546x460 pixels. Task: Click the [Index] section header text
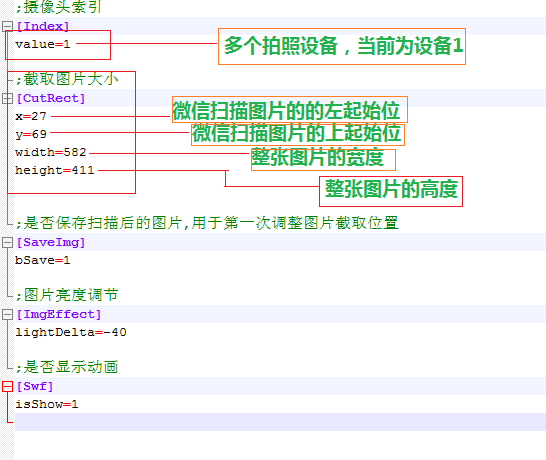tap(43, 26)
